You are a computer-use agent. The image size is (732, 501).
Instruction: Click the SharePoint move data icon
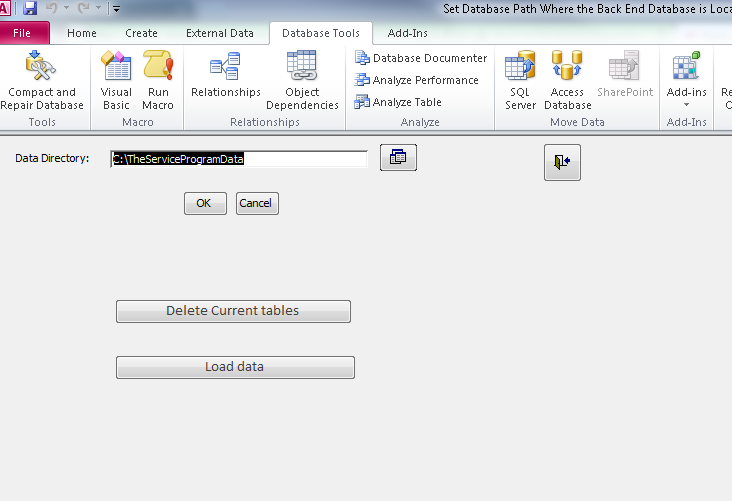[624, 65]
